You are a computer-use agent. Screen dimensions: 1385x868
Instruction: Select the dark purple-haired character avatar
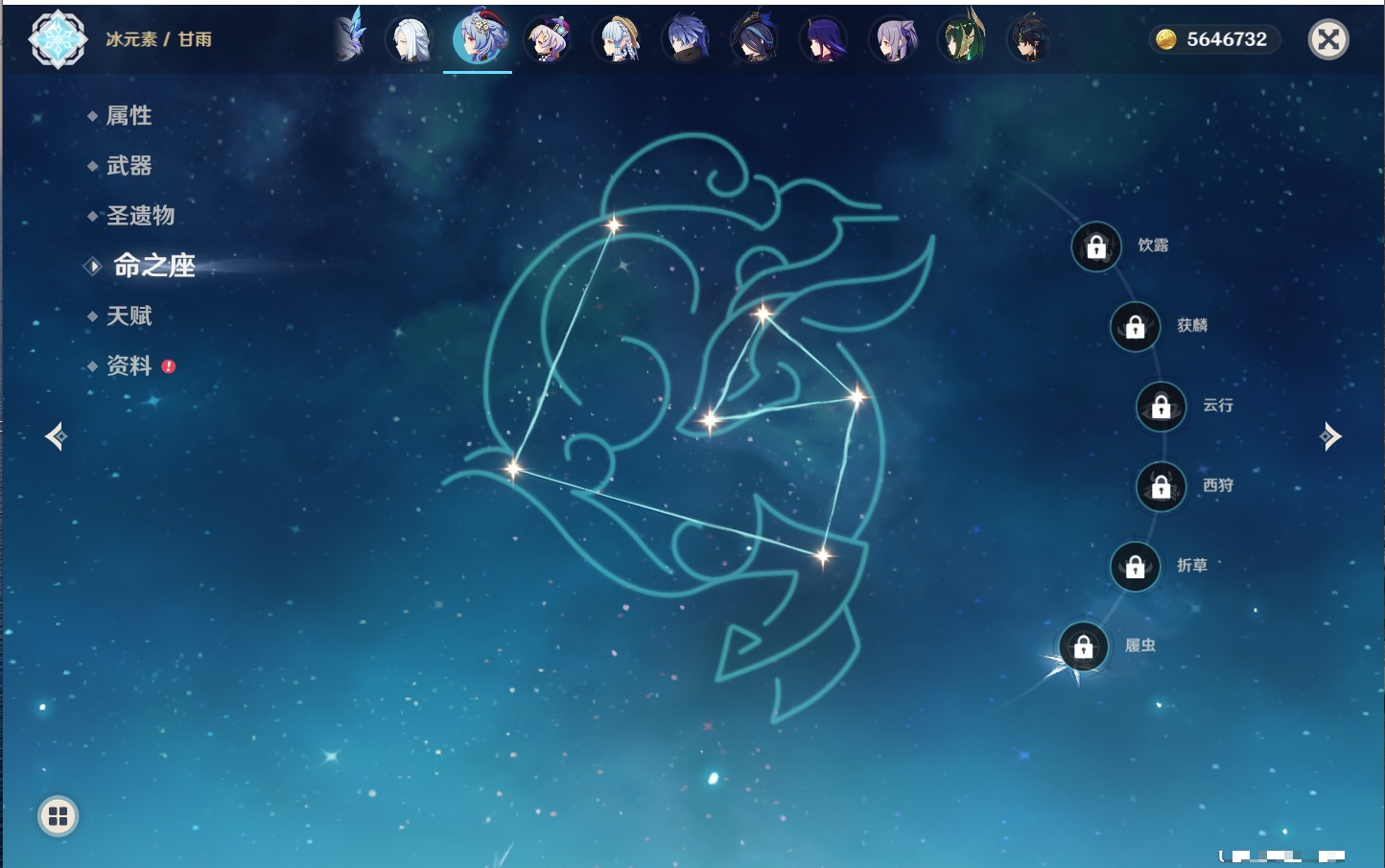[824, 39]
